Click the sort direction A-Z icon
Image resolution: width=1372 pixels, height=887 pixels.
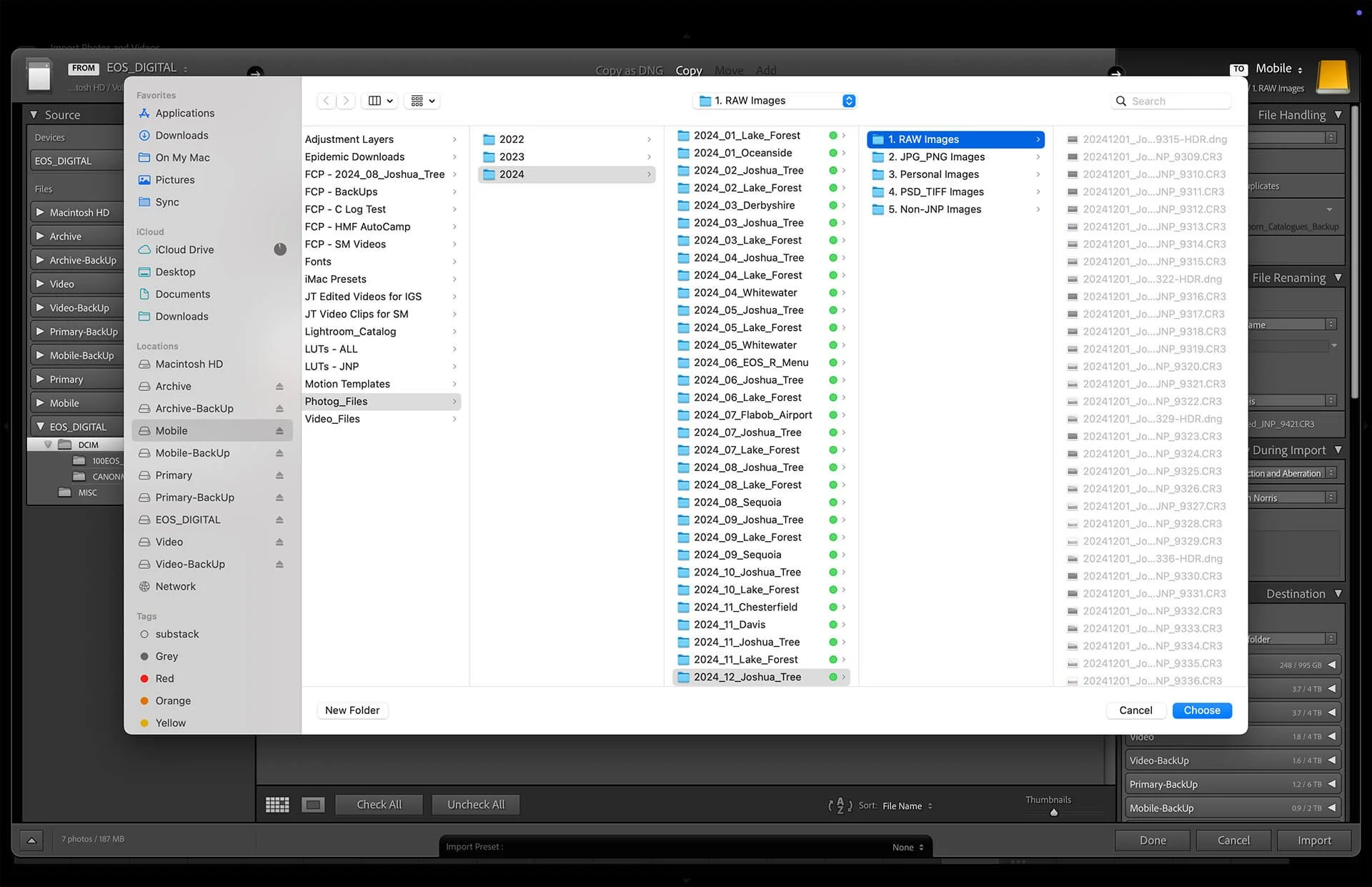click(840, 806)
